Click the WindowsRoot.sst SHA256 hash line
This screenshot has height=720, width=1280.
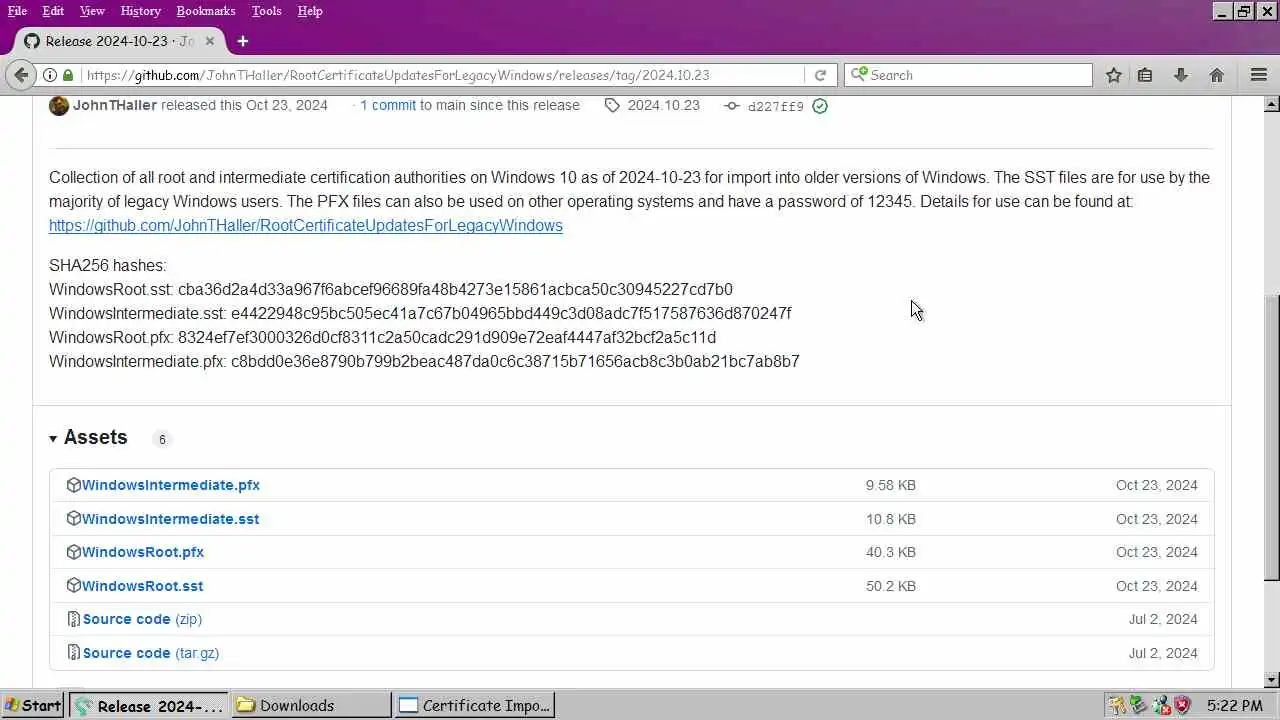pos(391,289)
